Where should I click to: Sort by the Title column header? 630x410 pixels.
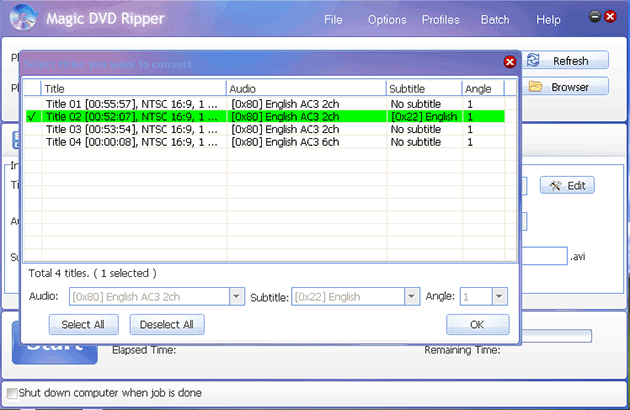(x=133, y=88)
